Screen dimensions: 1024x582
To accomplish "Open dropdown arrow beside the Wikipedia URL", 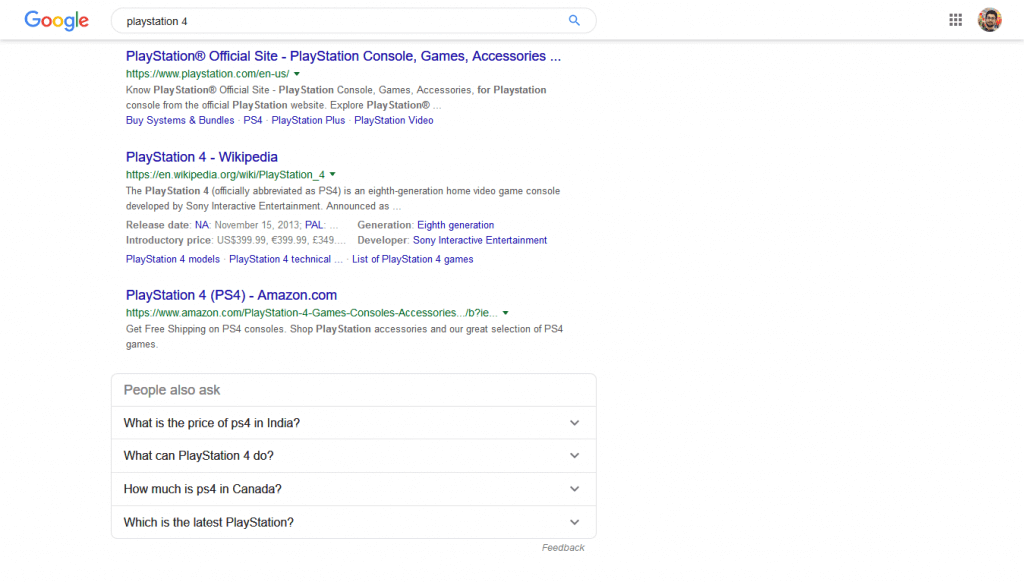I will [333, 174].
